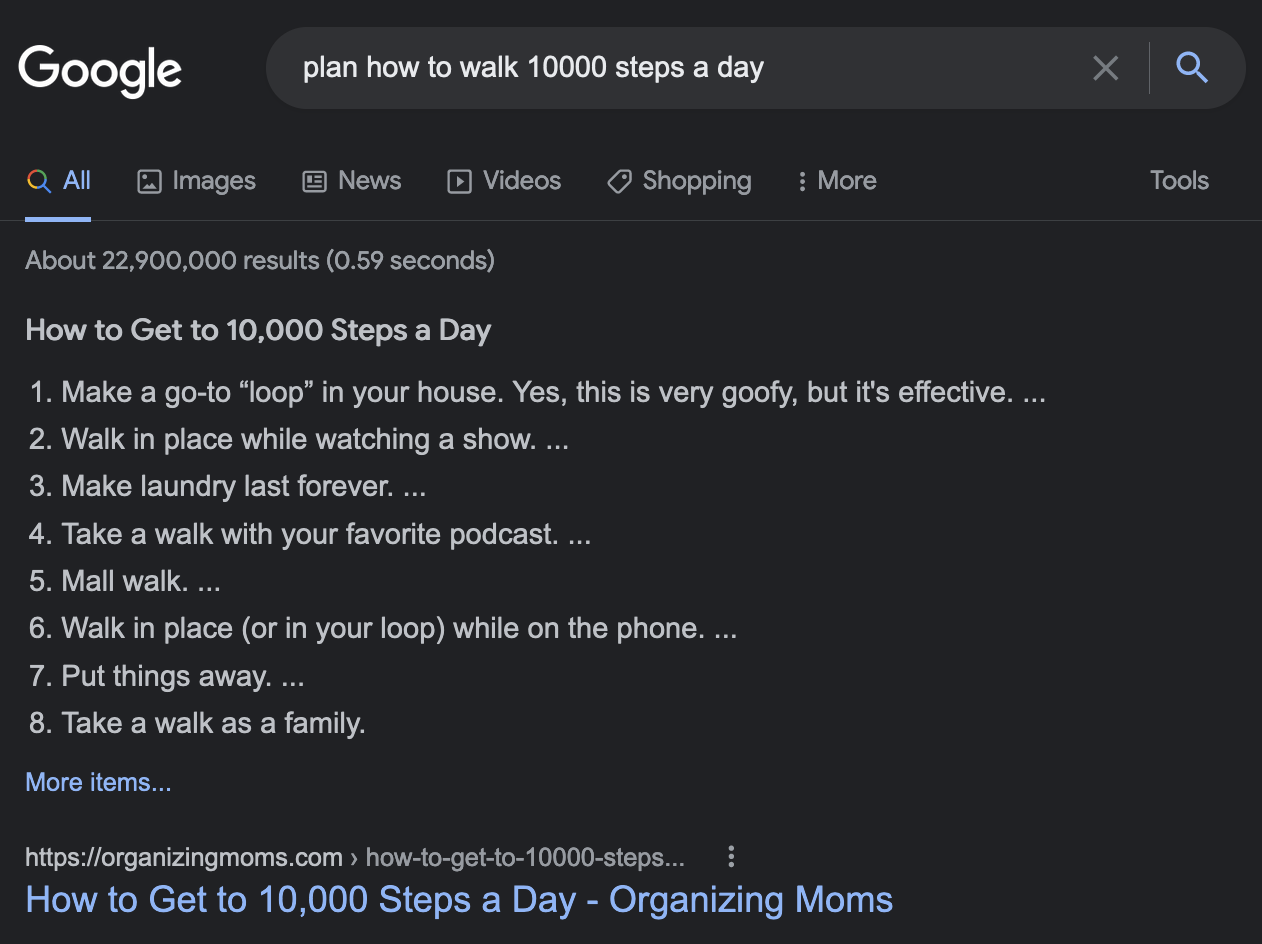This screenshot has width=1262, height=944.
Task: Expand the list with More items link
Action: 98,782
